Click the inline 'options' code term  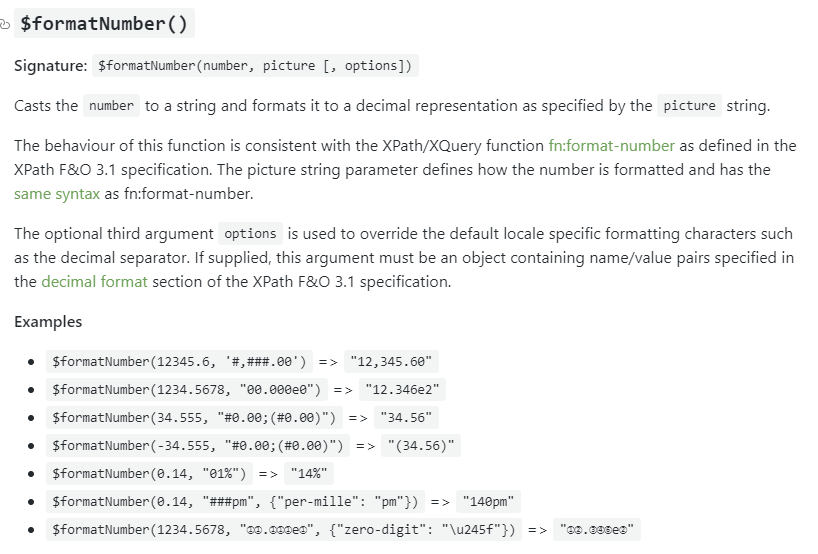coord(250,234)
